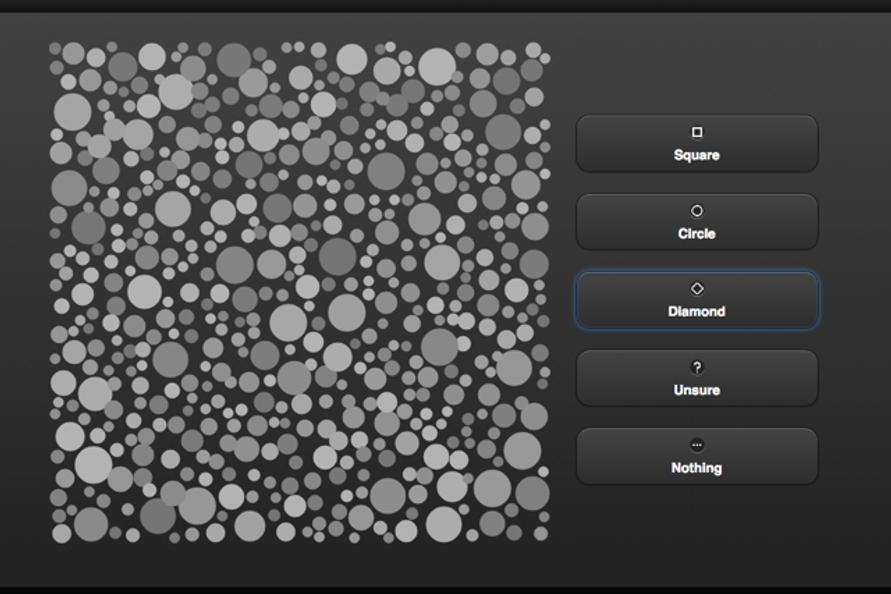Click the "Circle" text label
The width and height of the screenshot is (891, 594).
(697, 234)
